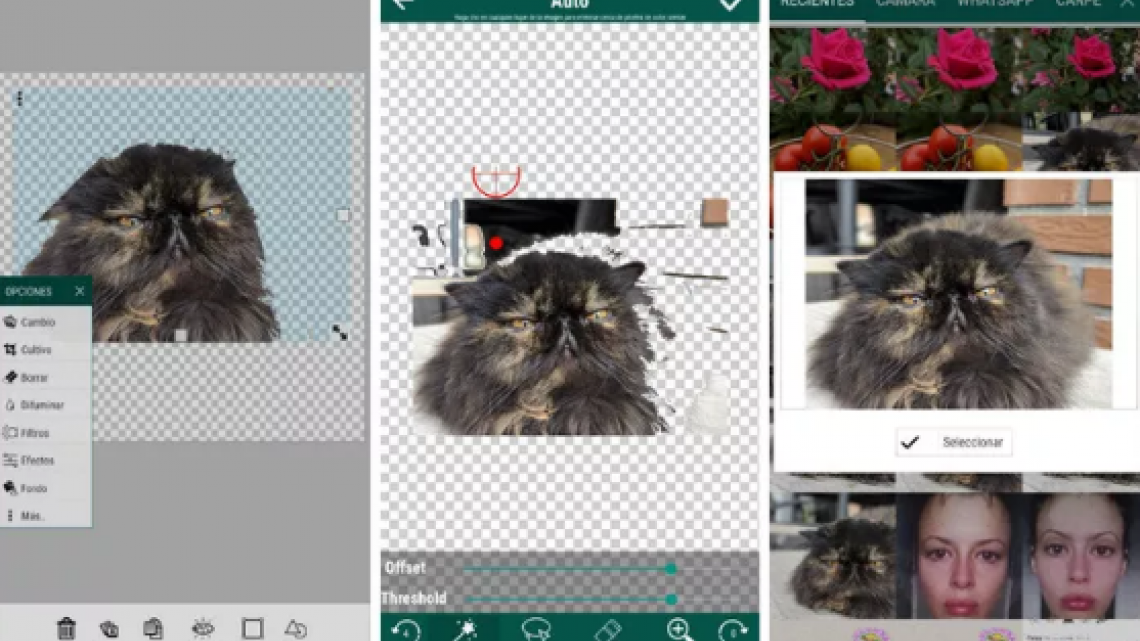Activate the zoom magnifier tool
The height and width of the screenshot is (641, 1140).
coord(680,629)
